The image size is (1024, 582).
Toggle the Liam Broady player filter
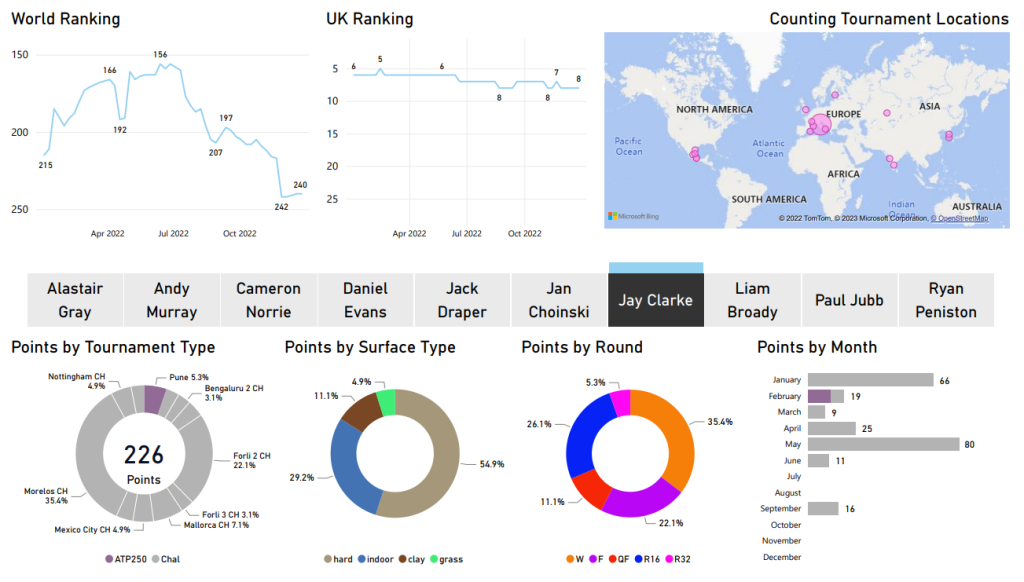pyautogui.click(x=752, y=300)
